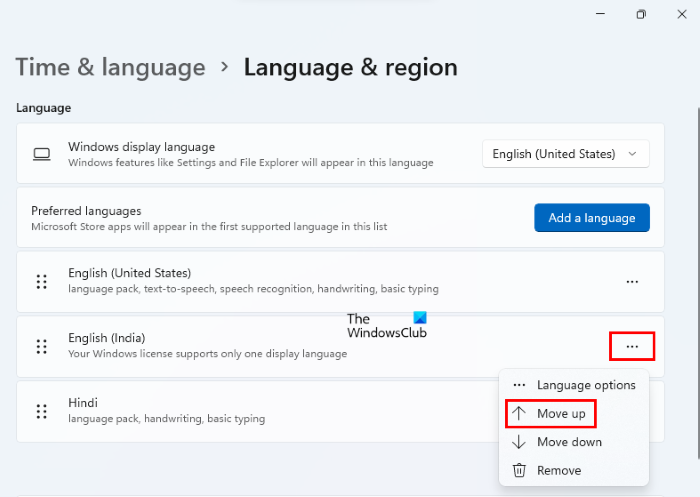Select Remove from the context menu

(558, 470)
